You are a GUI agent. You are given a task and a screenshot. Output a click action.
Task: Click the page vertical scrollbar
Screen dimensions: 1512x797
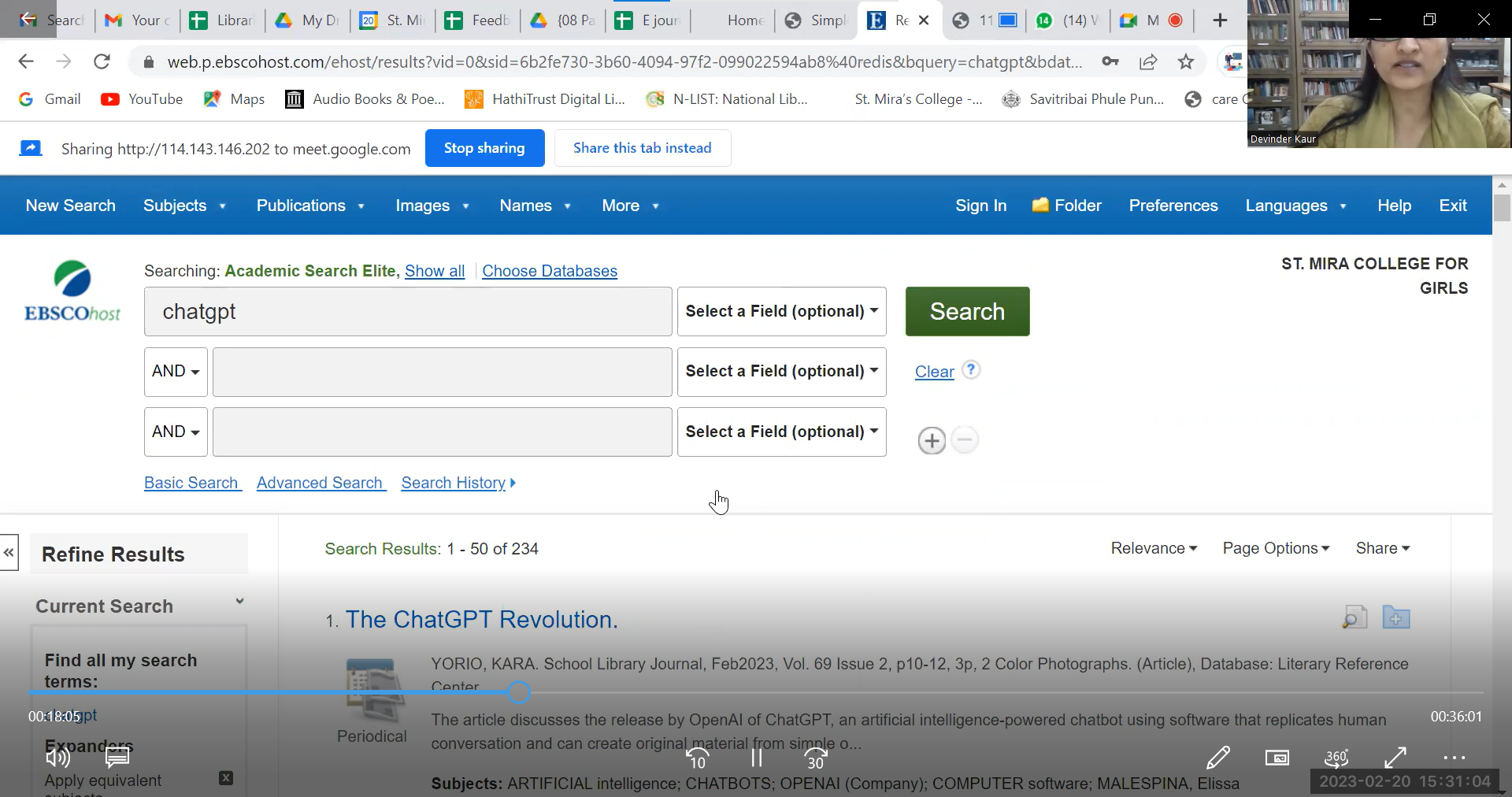(x=1502, y=207)
